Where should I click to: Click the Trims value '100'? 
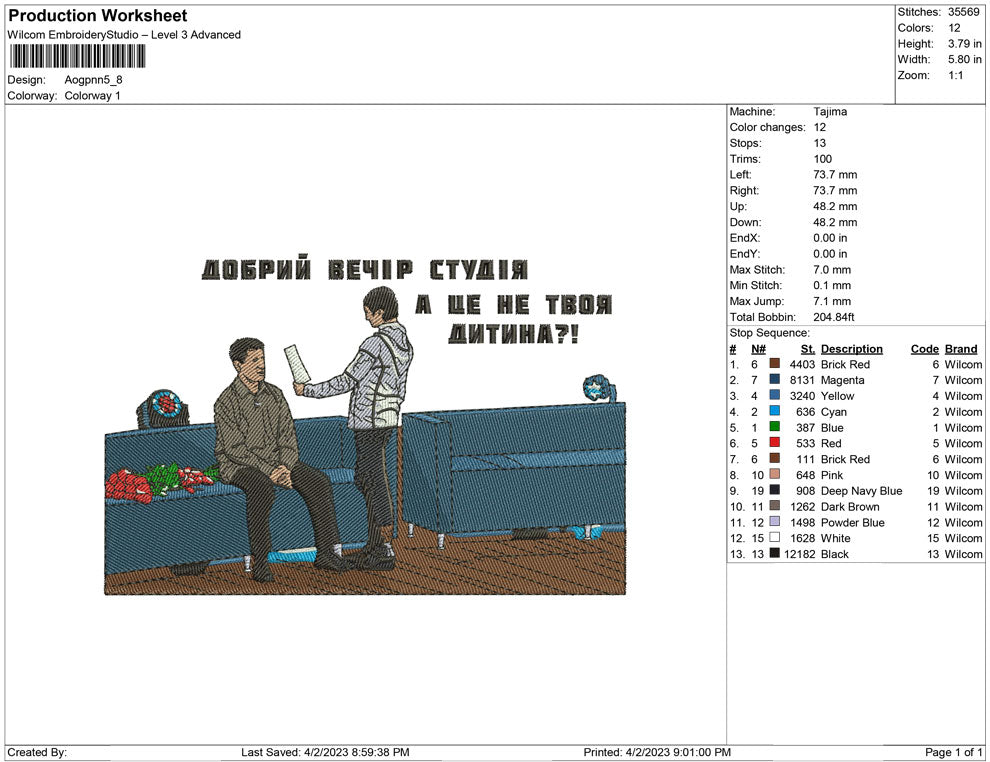tap(822, 158)
